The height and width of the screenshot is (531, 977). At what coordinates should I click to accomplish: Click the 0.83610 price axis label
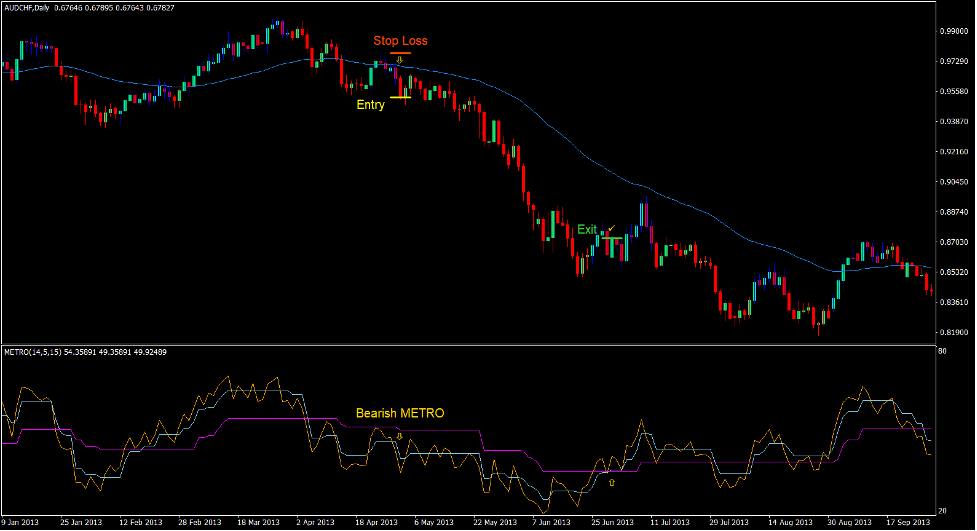coord(954,302)
